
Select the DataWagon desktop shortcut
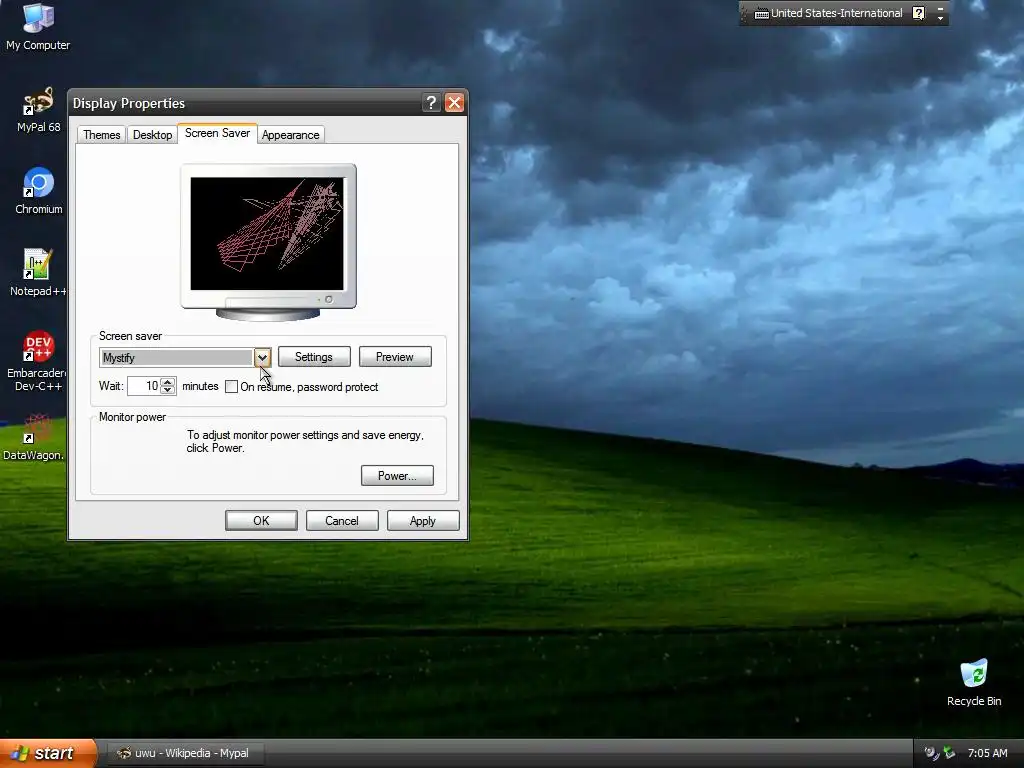[x=34, y=437]
